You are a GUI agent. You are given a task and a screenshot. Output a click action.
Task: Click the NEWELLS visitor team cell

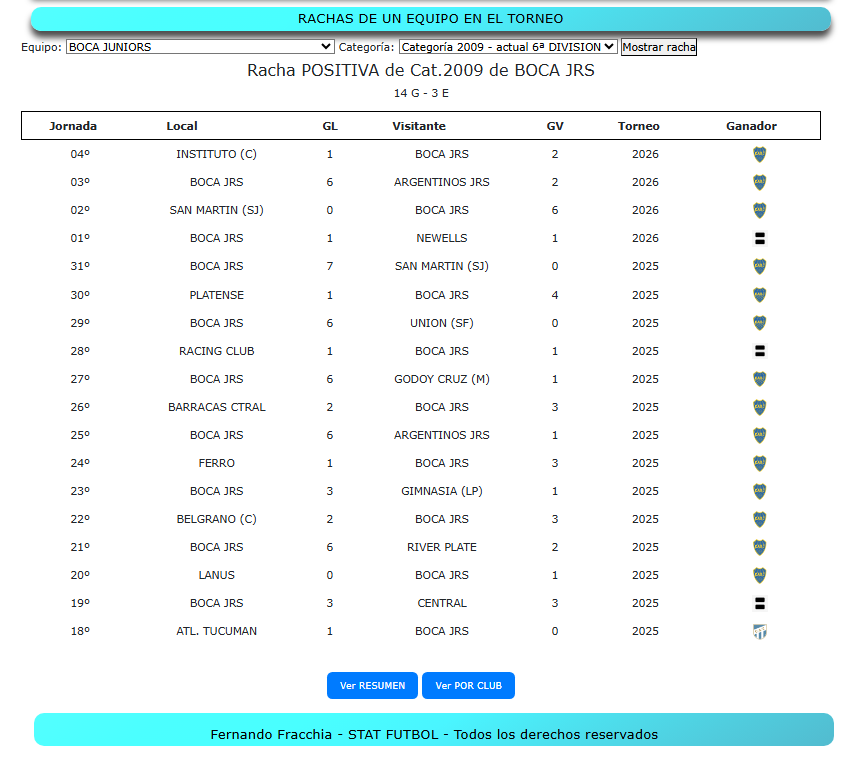click(442, 238)
